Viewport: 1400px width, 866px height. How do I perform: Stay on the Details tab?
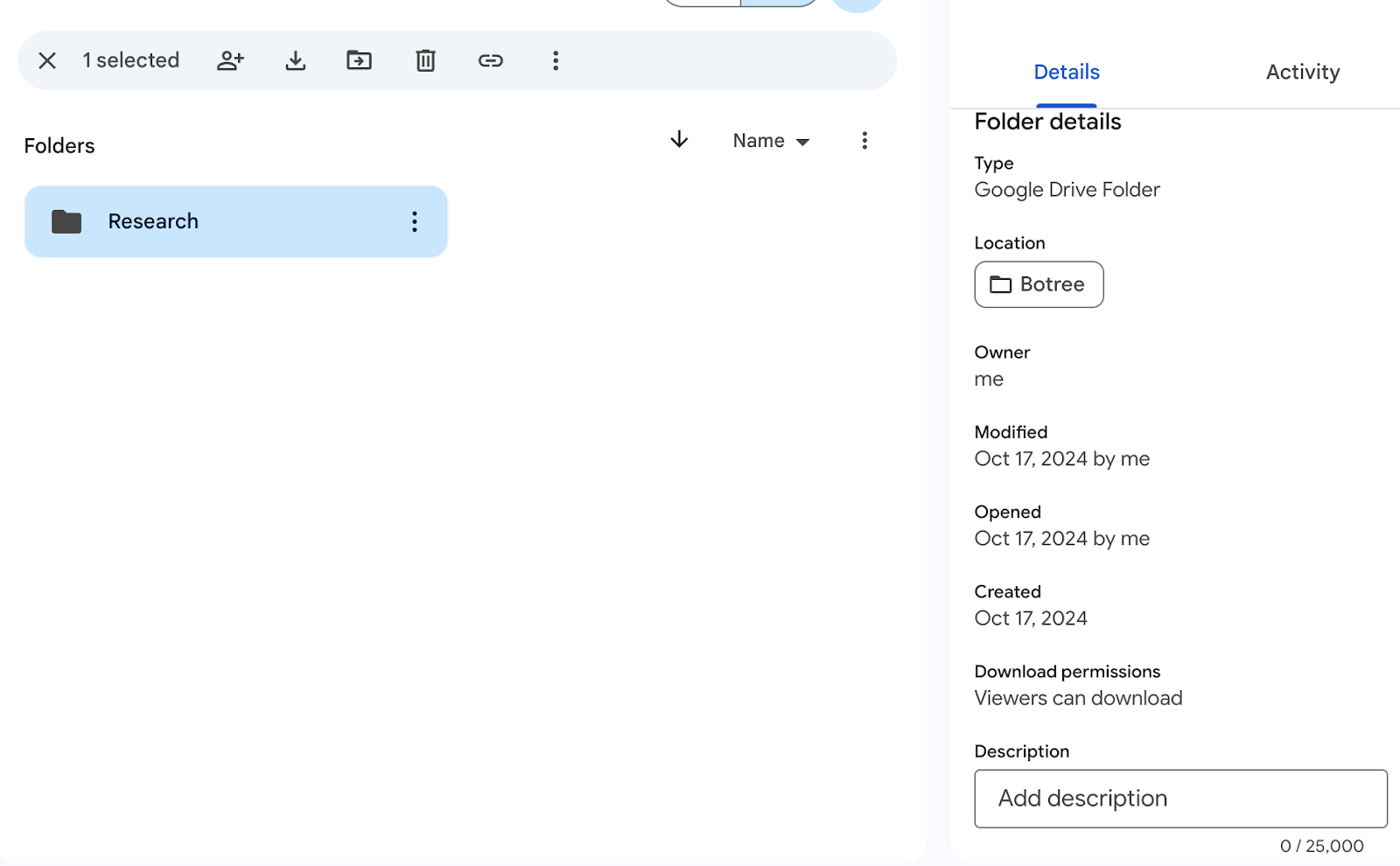point(1066,72)
